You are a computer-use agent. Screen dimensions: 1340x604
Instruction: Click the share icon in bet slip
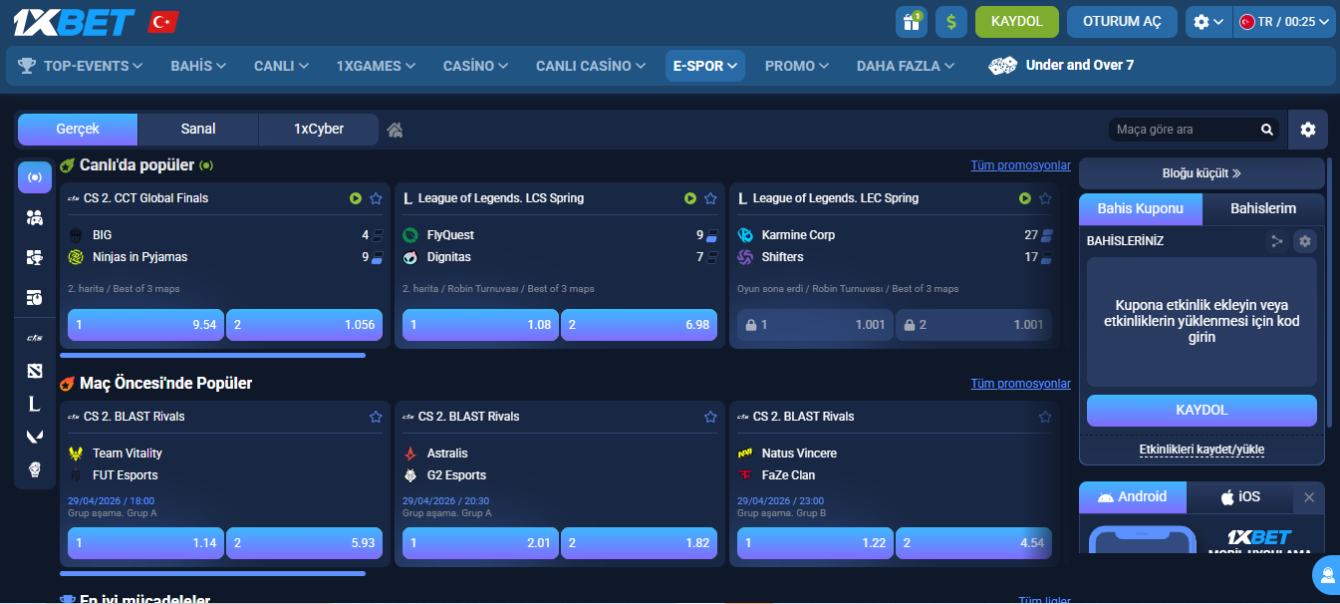(x=1276, y=241)
